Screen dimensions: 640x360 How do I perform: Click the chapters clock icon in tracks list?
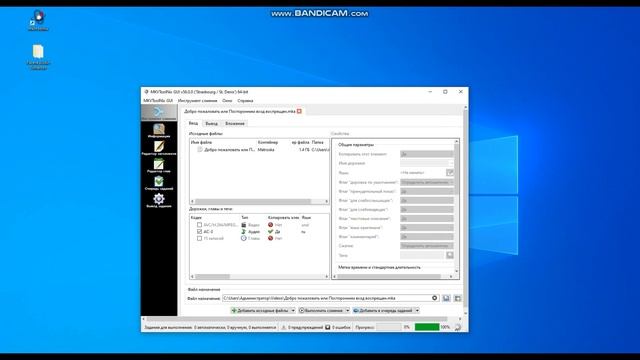244,238
